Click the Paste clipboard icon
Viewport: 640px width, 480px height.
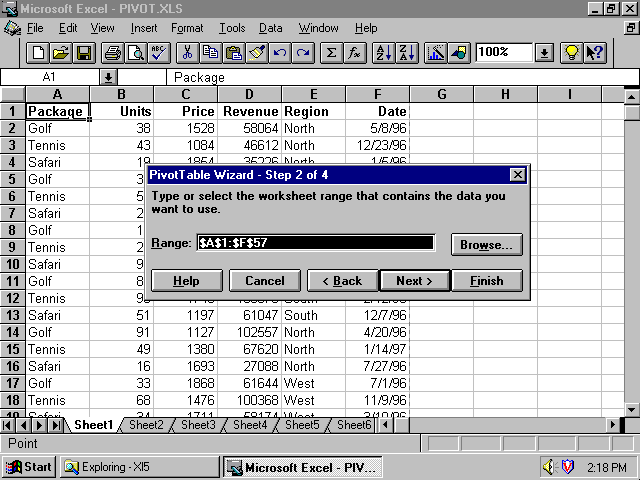point(234,53)
